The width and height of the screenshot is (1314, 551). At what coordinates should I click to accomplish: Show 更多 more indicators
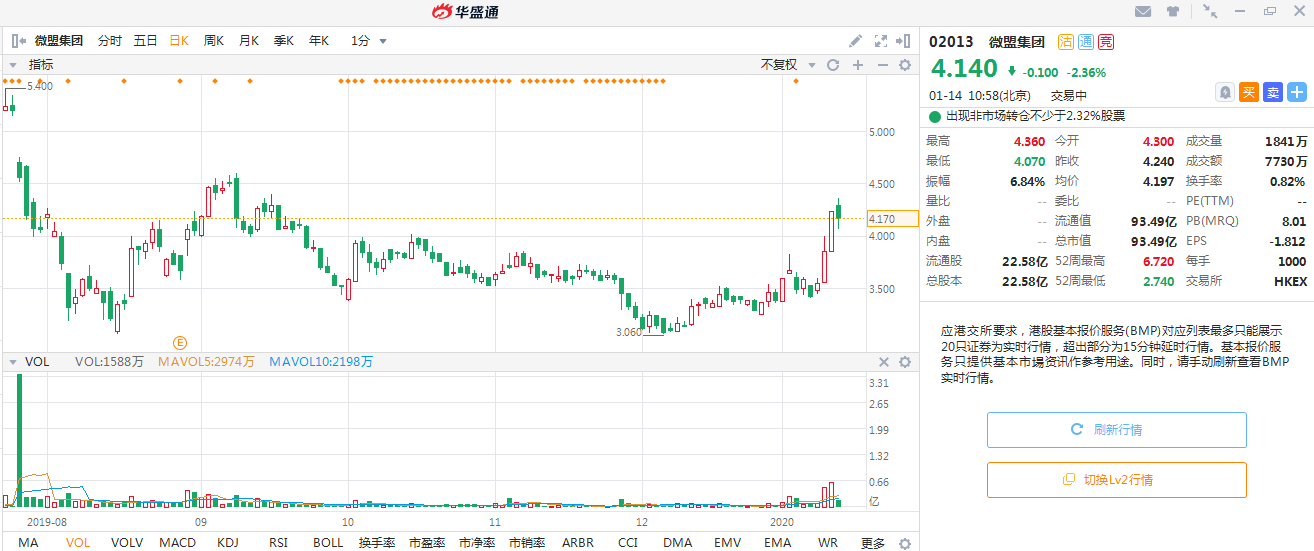pos(873,543)
